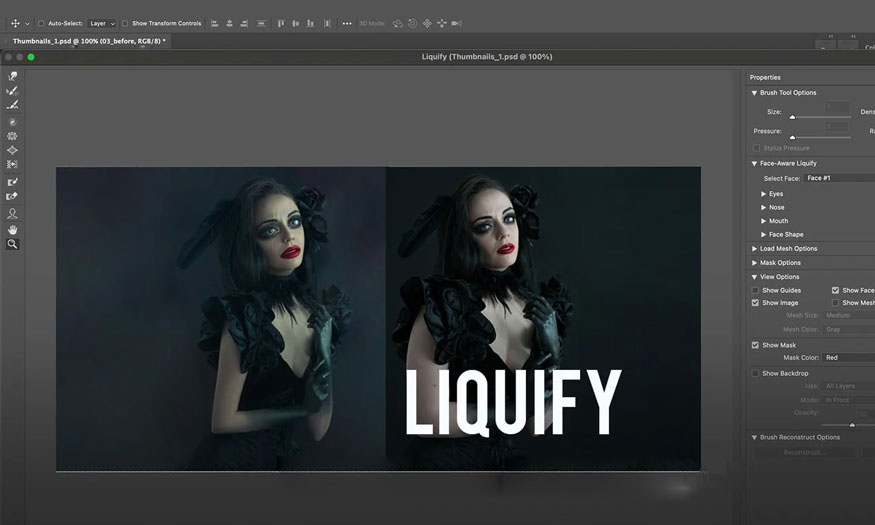Switch to the Thumbnails_1.psd document tab
This screenshot has height=525, width=875.
coord(88,41)
